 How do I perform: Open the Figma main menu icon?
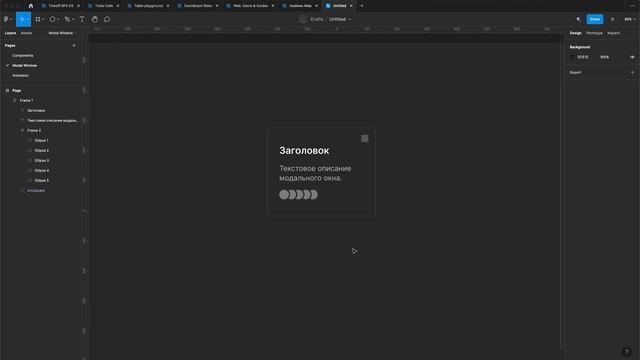(x=6, y=19)
